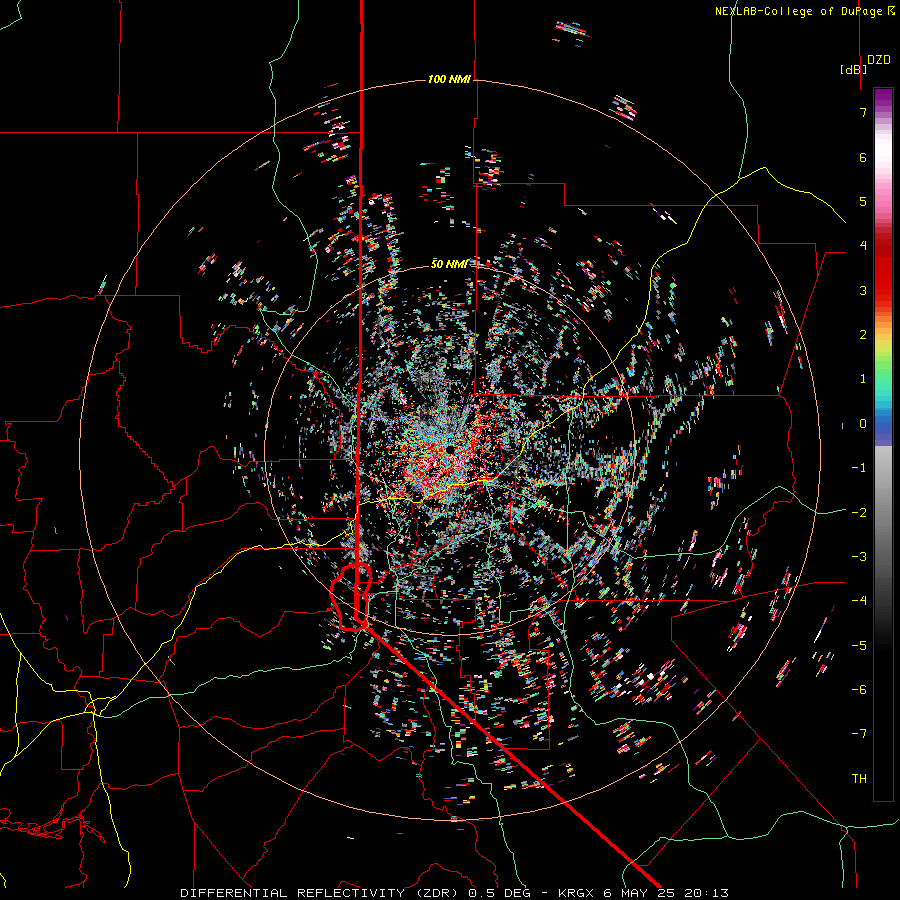Click the 3 value on the color scale
Viewport: 900px width, 900px height.
click(x=863, y=290)
